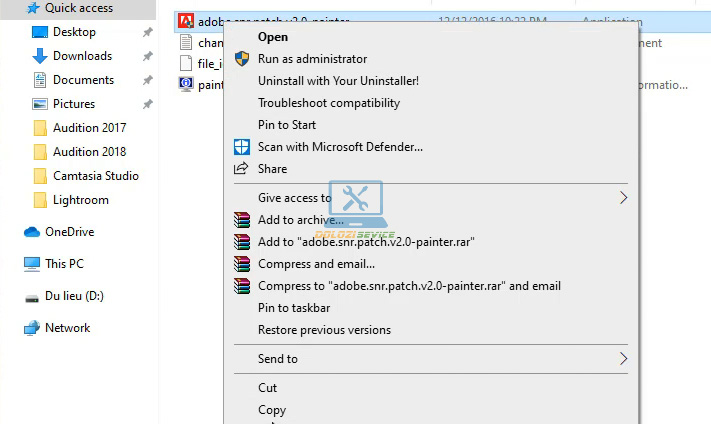
Task: Click the Run as administrator shield icon
Action: click(241, 59)
